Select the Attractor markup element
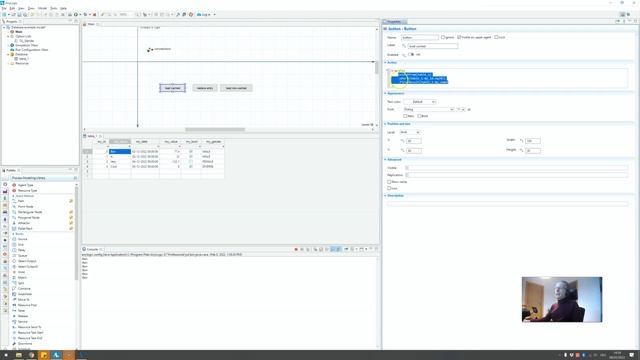The width and height of the screenshot is (640, 360). coord(24,223)
